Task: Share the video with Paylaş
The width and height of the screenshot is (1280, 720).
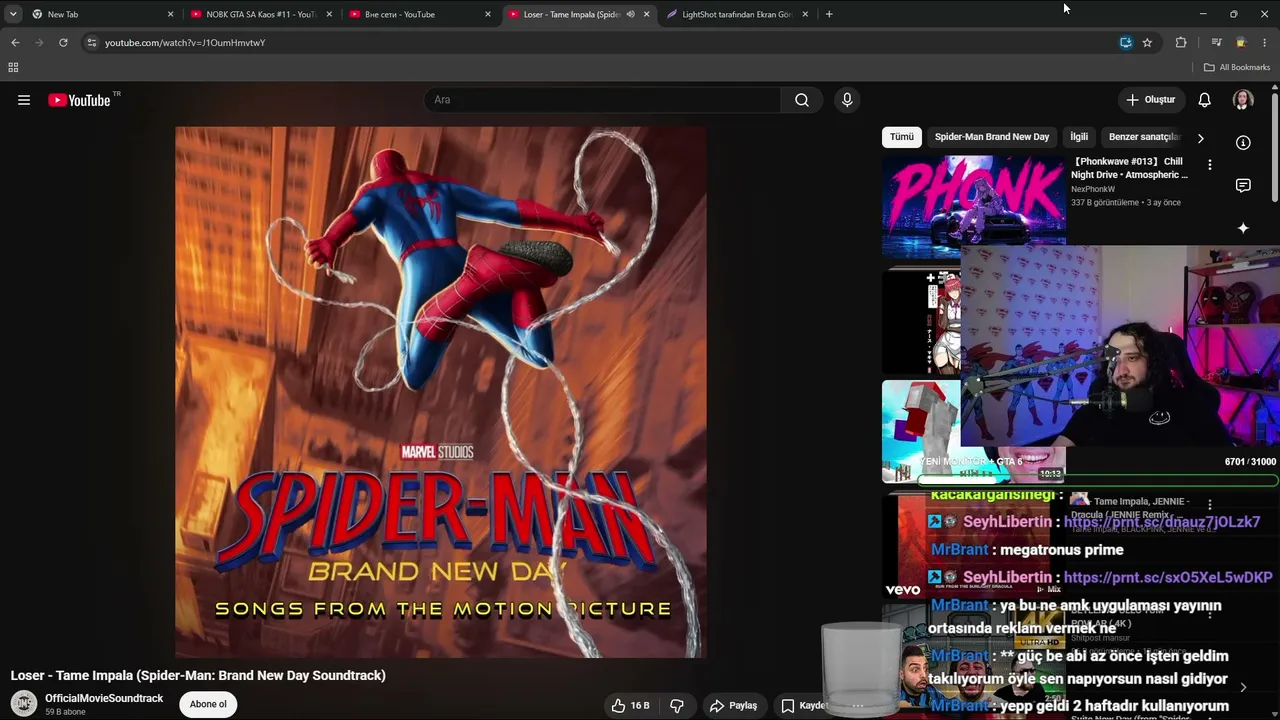Action: tap(733, 705)
